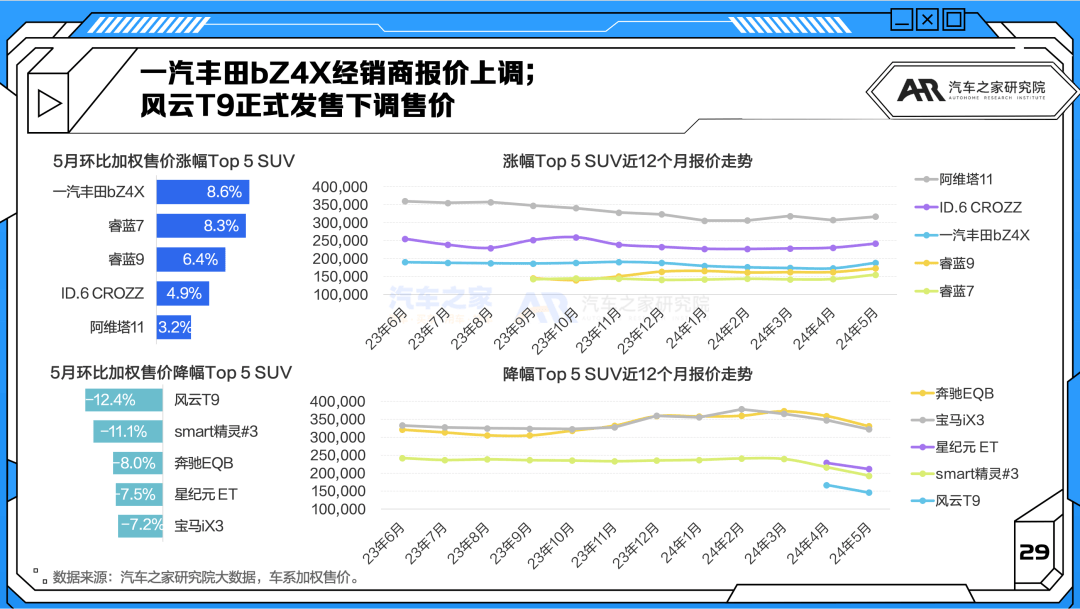Click the 奔驰EQB legend entry

pos(953,393)
